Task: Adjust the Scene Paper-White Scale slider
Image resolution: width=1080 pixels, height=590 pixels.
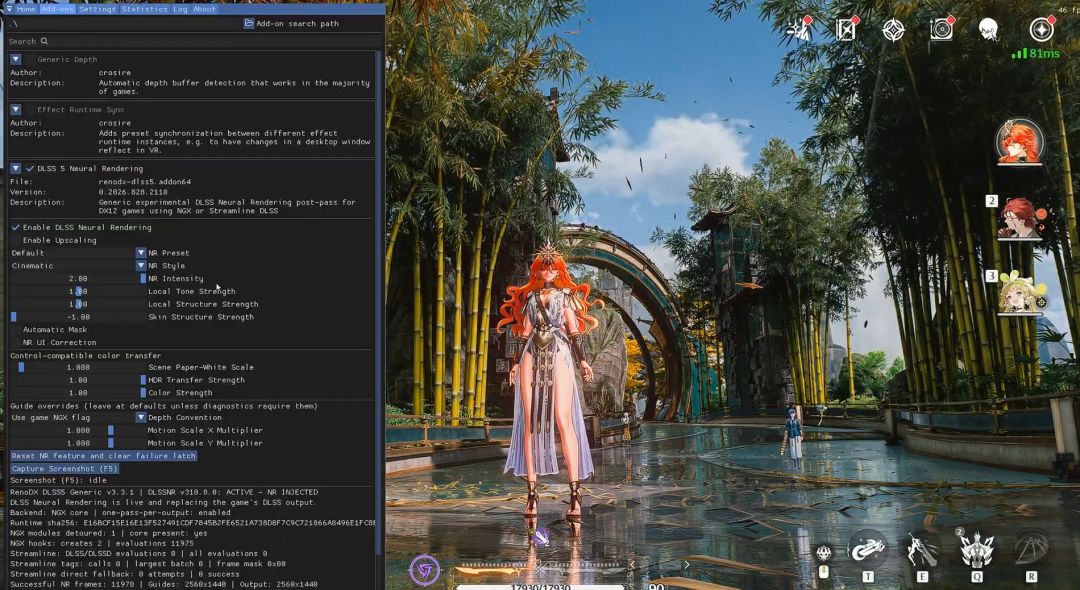Action: [78, 368]
